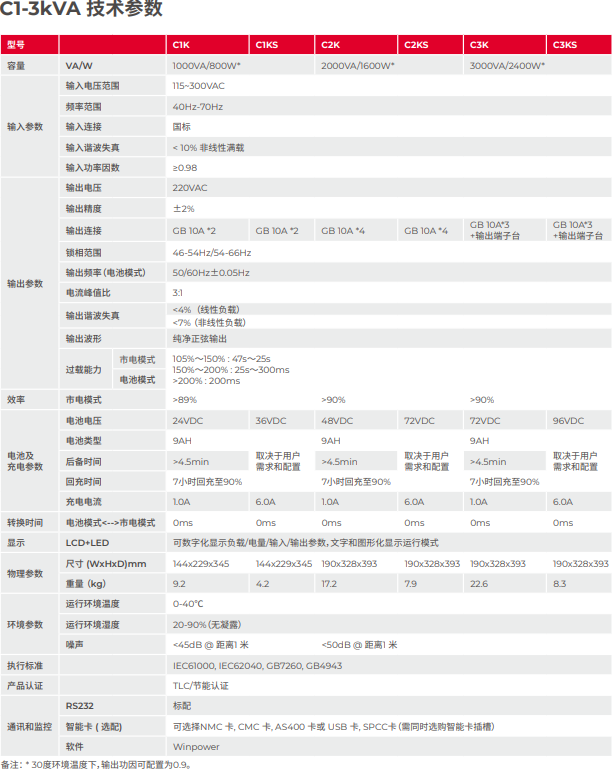
Task: Select the ±2% output precision value
Action: (x=183, y=208)
